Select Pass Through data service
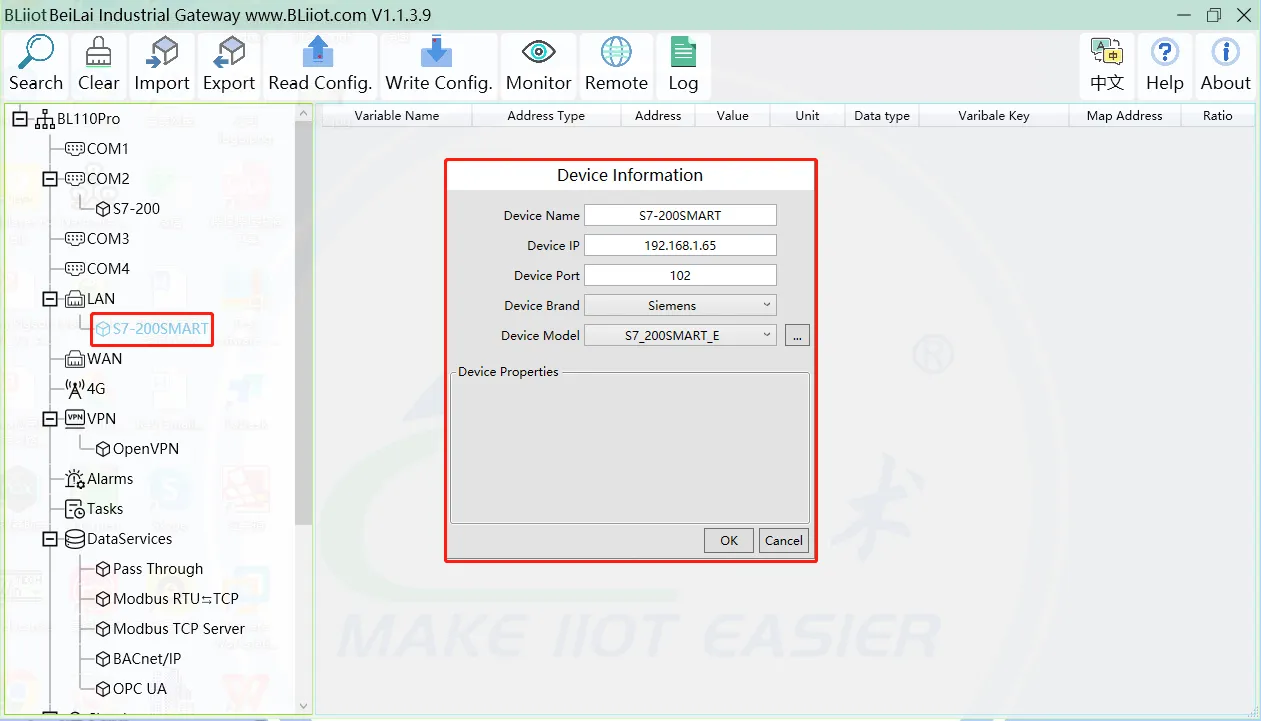The width and height of the screenshot is (1261, 721). [x=149, y=569]
